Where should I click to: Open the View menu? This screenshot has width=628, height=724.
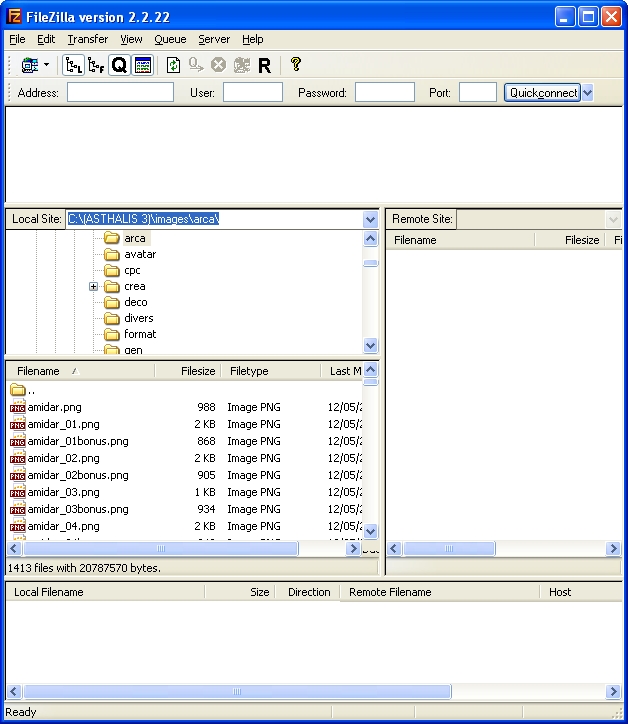tap(131, 39)
